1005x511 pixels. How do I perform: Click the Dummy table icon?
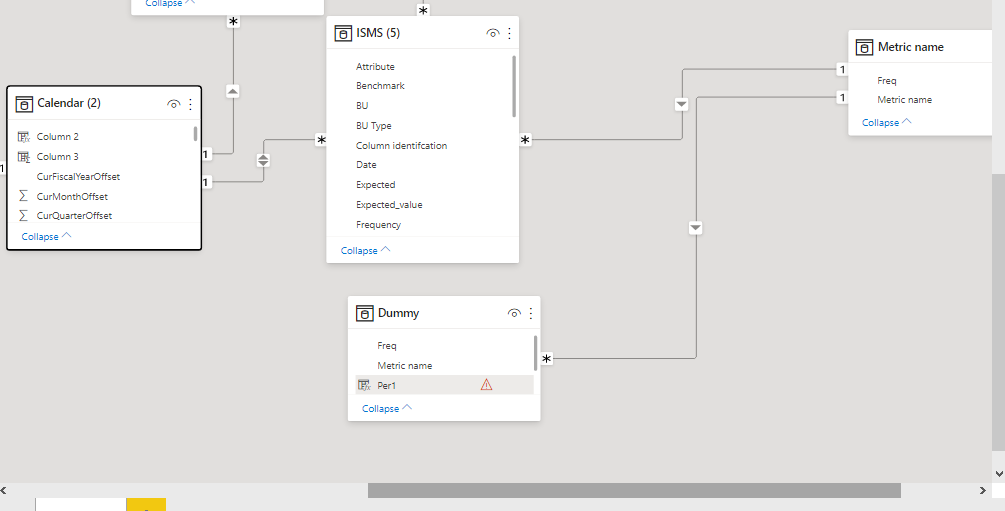[364, 314]
